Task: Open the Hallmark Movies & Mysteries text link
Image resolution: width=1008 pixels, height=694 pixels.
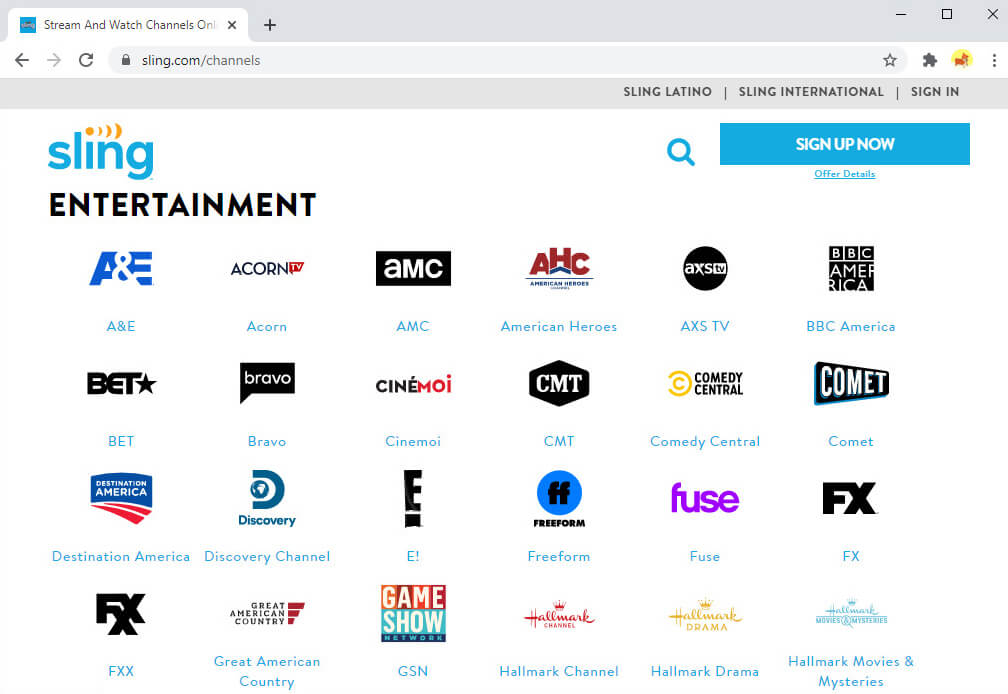Action: (x=850, y=671)
